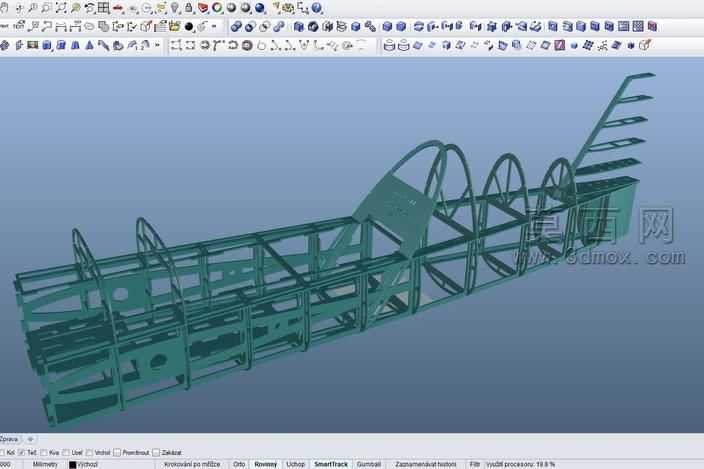Open the four-viewport layout icon
This screenshot has height=469, width=704.
coord(104,8)
